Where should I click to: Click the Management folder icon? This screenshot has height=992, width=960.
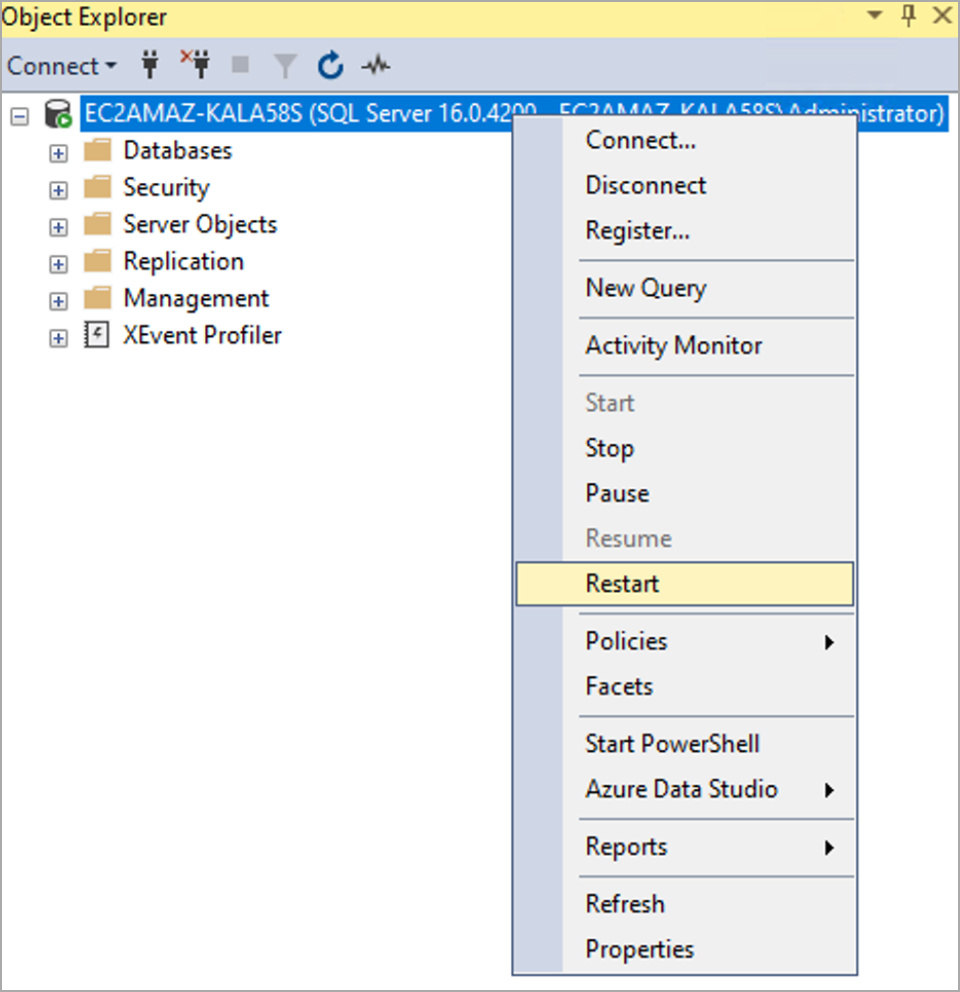coord(97,297)
